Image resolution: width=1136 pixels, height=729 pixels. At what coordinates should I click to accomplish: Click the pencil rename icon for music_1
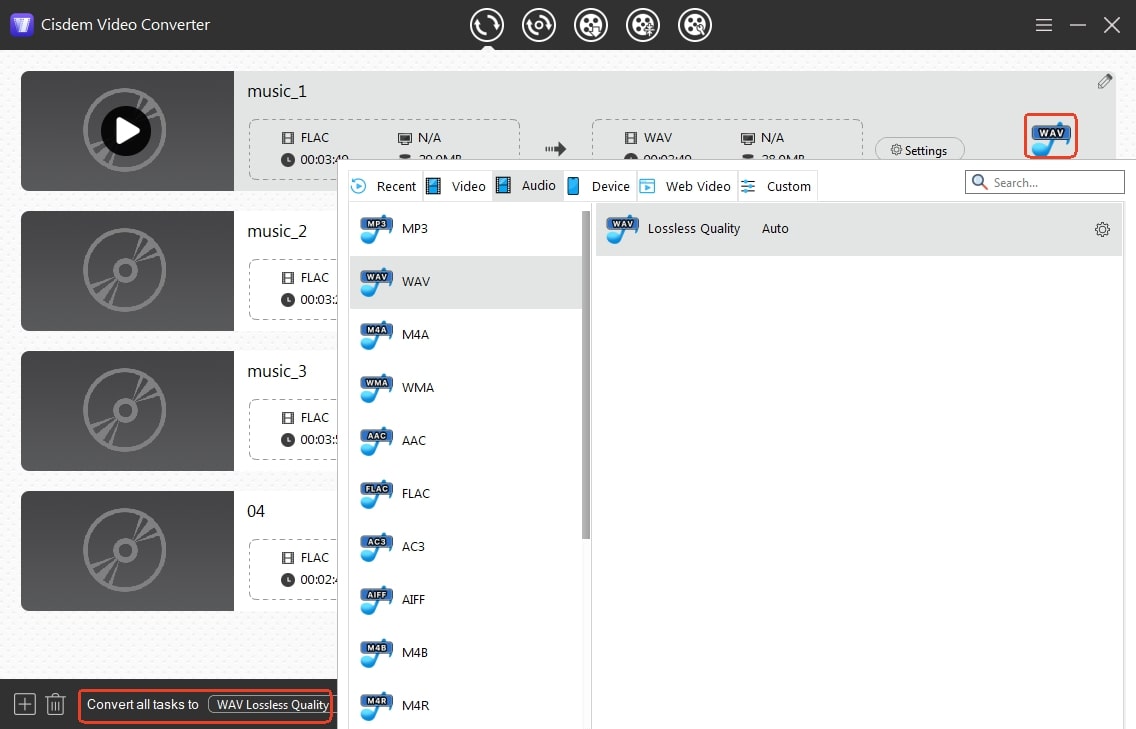pos(1104,81)
